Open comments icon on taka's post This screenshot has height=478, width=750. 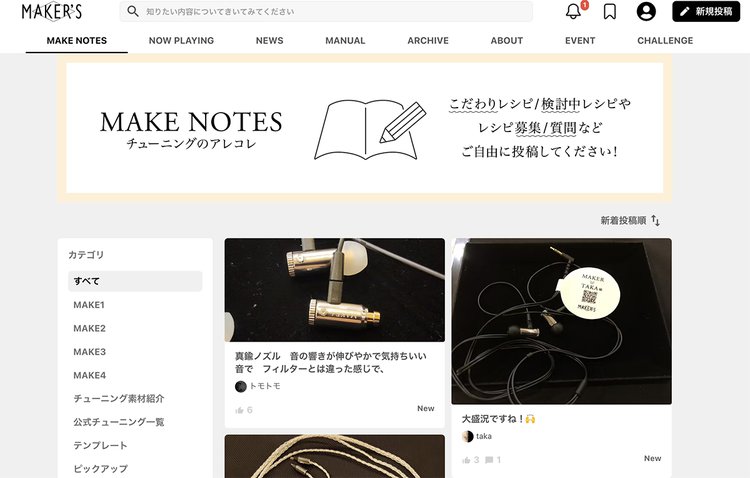[x=489, y=460]
